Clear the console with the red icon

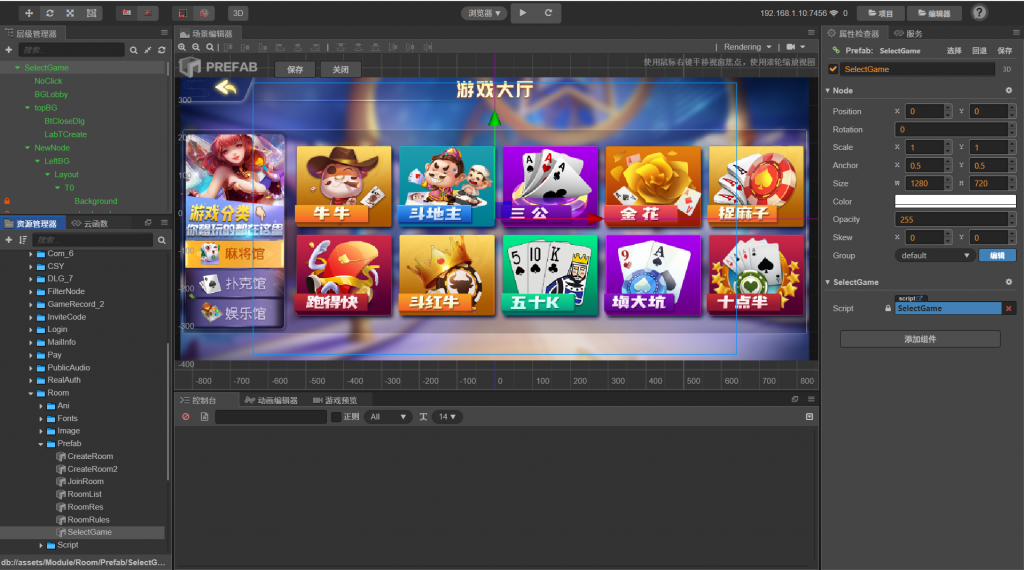185,416
